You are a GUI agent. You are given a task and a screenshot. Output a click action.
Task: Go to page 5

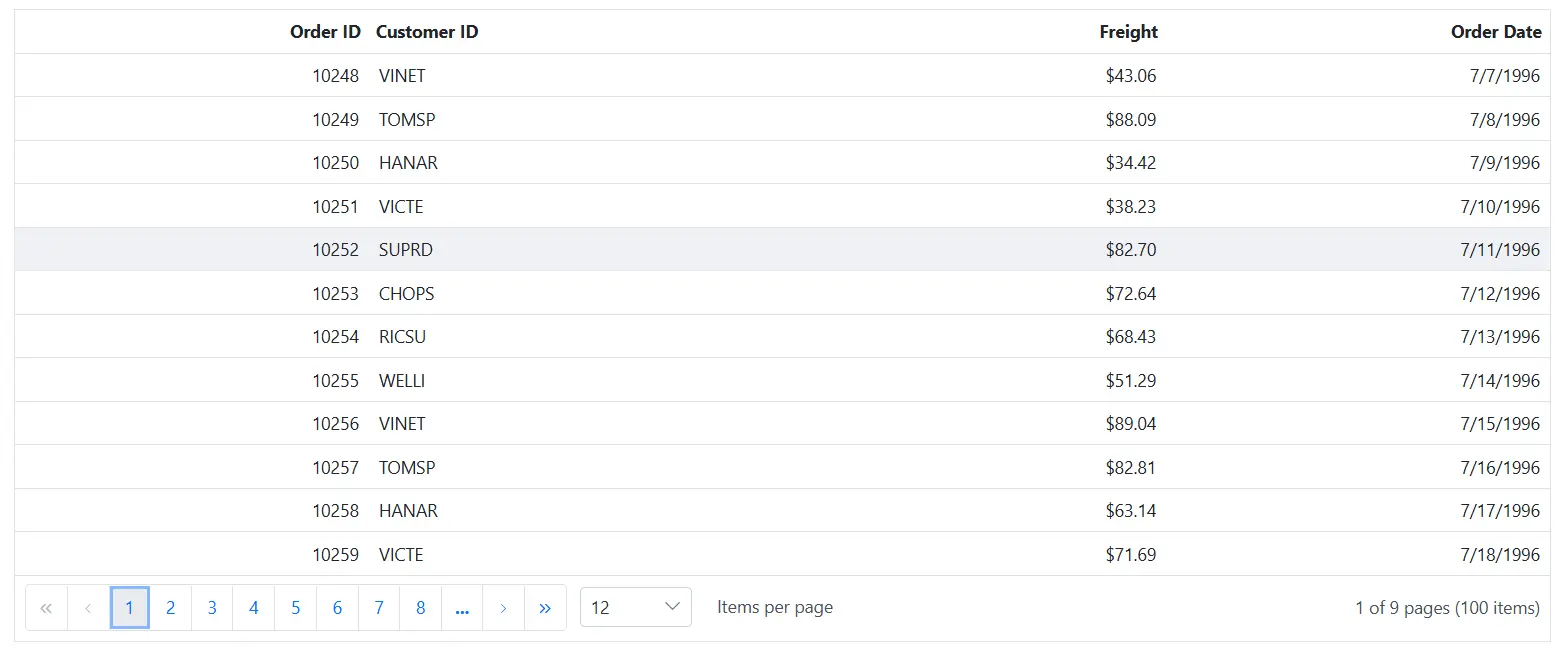coord(296,608)
